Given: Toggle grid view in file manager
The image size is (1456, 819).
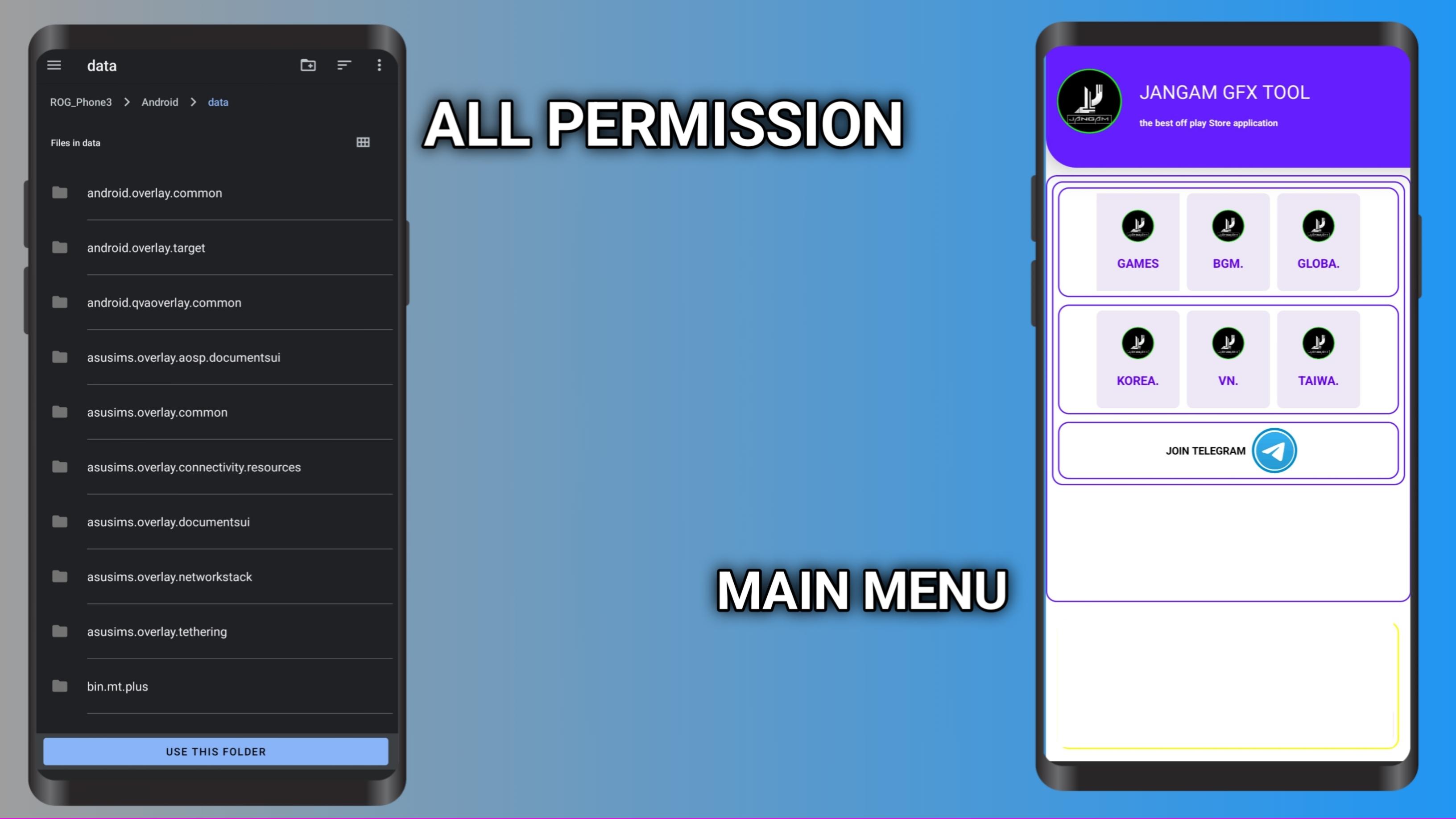Looking at the screenshot, I should [x=363, y=142].
